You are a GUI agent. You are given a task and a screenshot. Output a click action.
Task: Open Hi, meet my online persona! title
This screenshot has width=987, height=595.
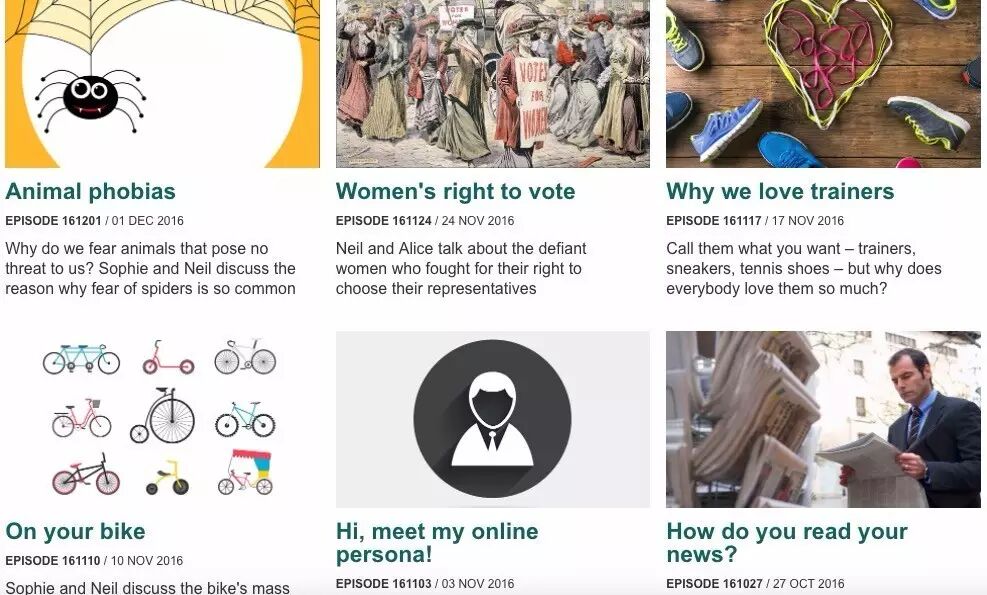point(437,543)
